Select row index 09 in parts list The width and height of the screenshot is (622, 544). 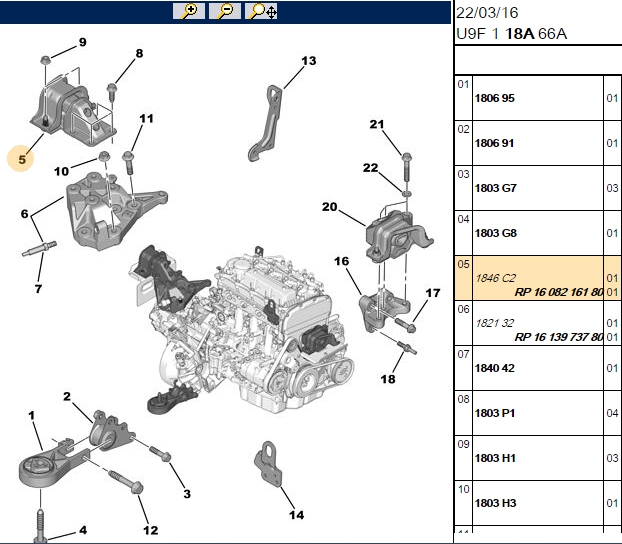[463, 444]
